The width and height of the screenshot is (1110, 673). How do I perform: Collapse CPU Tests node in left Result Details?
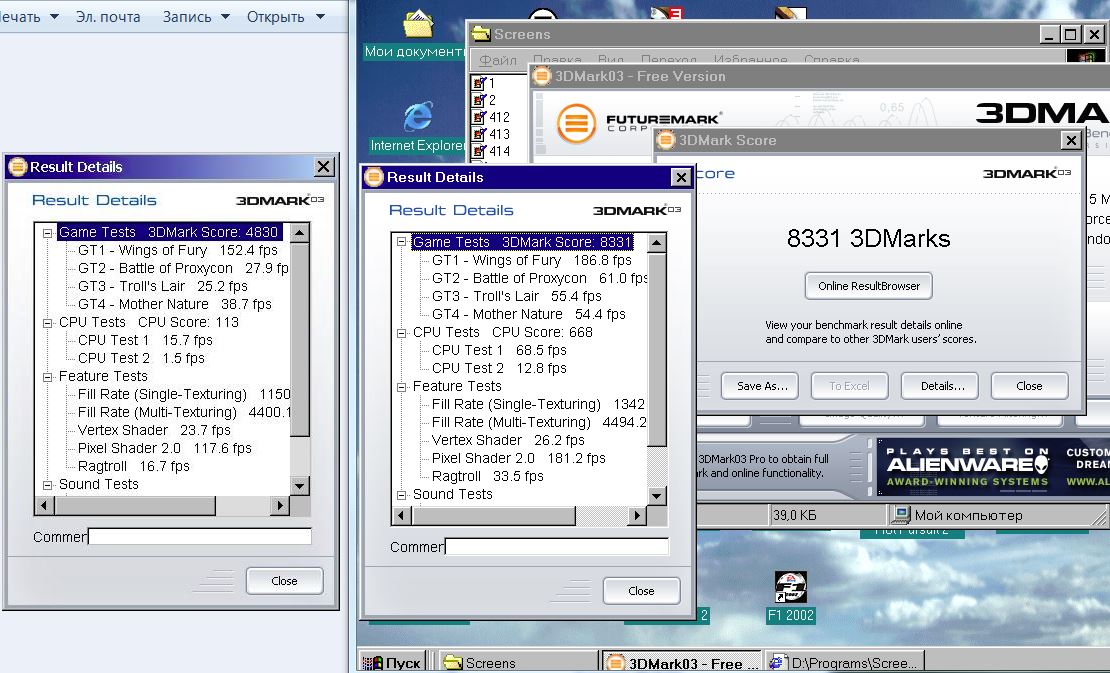47,323
